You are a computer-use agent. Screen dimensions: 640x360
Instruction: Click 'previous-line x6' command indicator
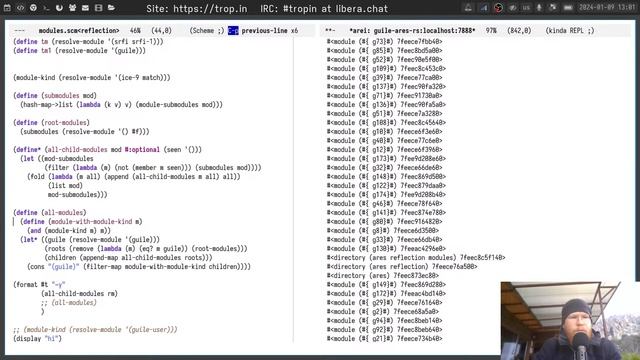pyautogui.click(x=270, y=31)
